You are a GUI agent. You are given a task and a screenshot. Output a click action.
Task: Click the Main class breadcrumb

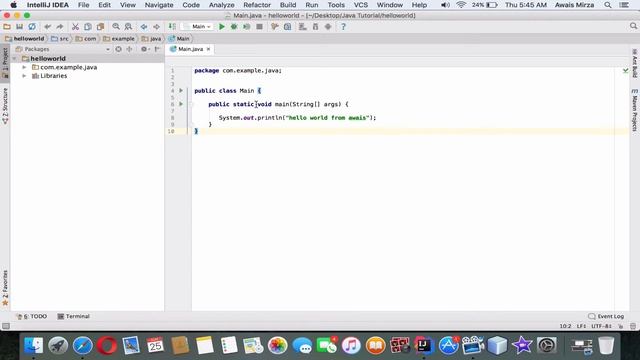[x=179, y=38]
